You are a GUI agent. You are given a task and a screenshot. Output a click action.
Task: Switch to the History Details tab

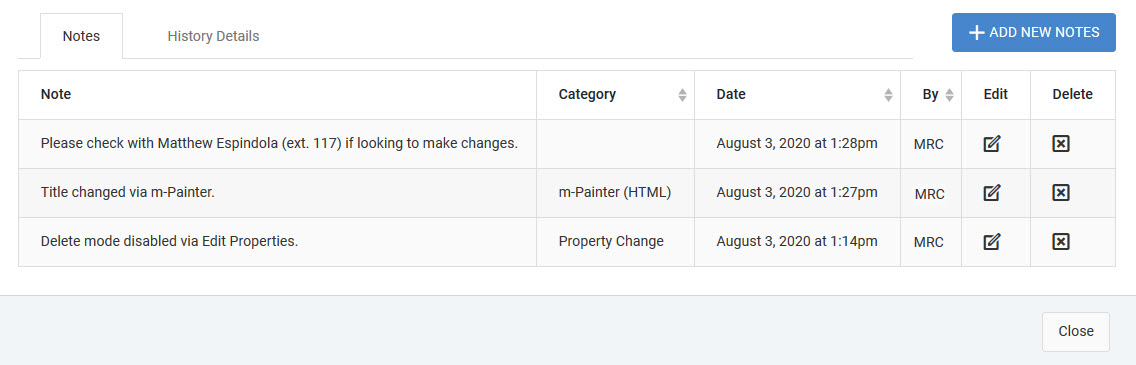(x=213, y=35)
